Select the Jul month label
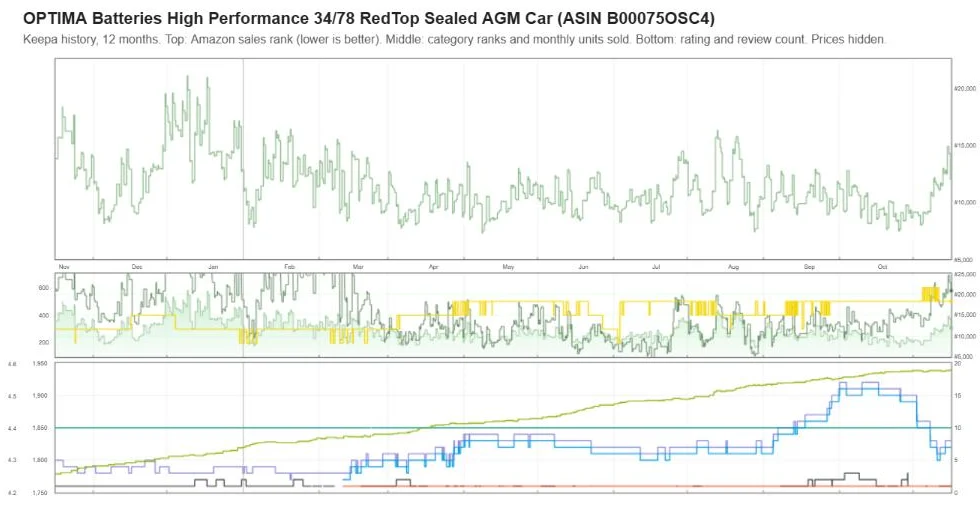This screenshot has width=980, height=512. pyautogui.click(x=656, y=267)
